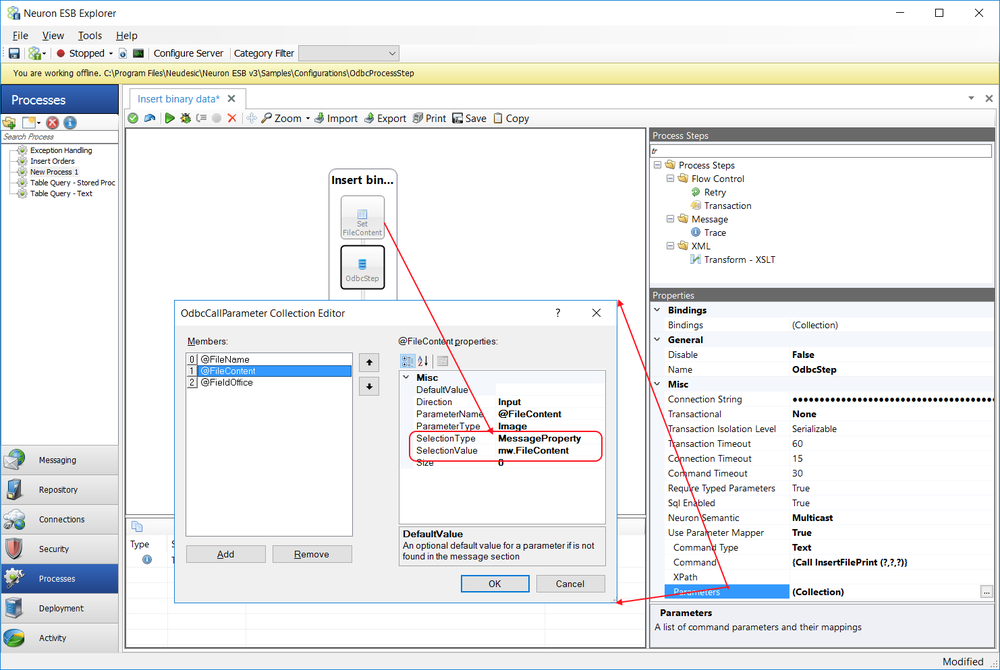Select the Exception Handling process
Viewport: 1000px width, 670px height.
click(x=61, y=150)
